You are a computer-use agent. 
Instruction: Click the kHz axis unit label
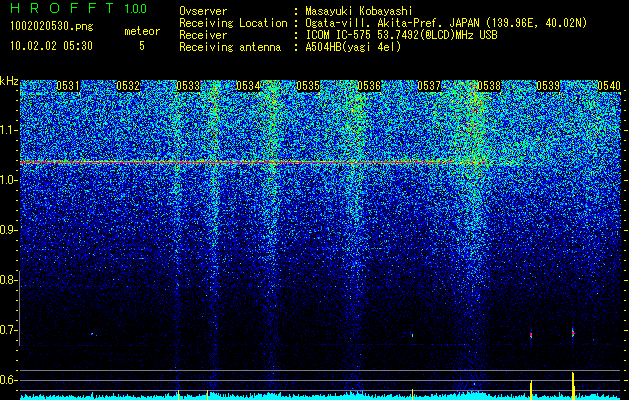click(10, 81)
